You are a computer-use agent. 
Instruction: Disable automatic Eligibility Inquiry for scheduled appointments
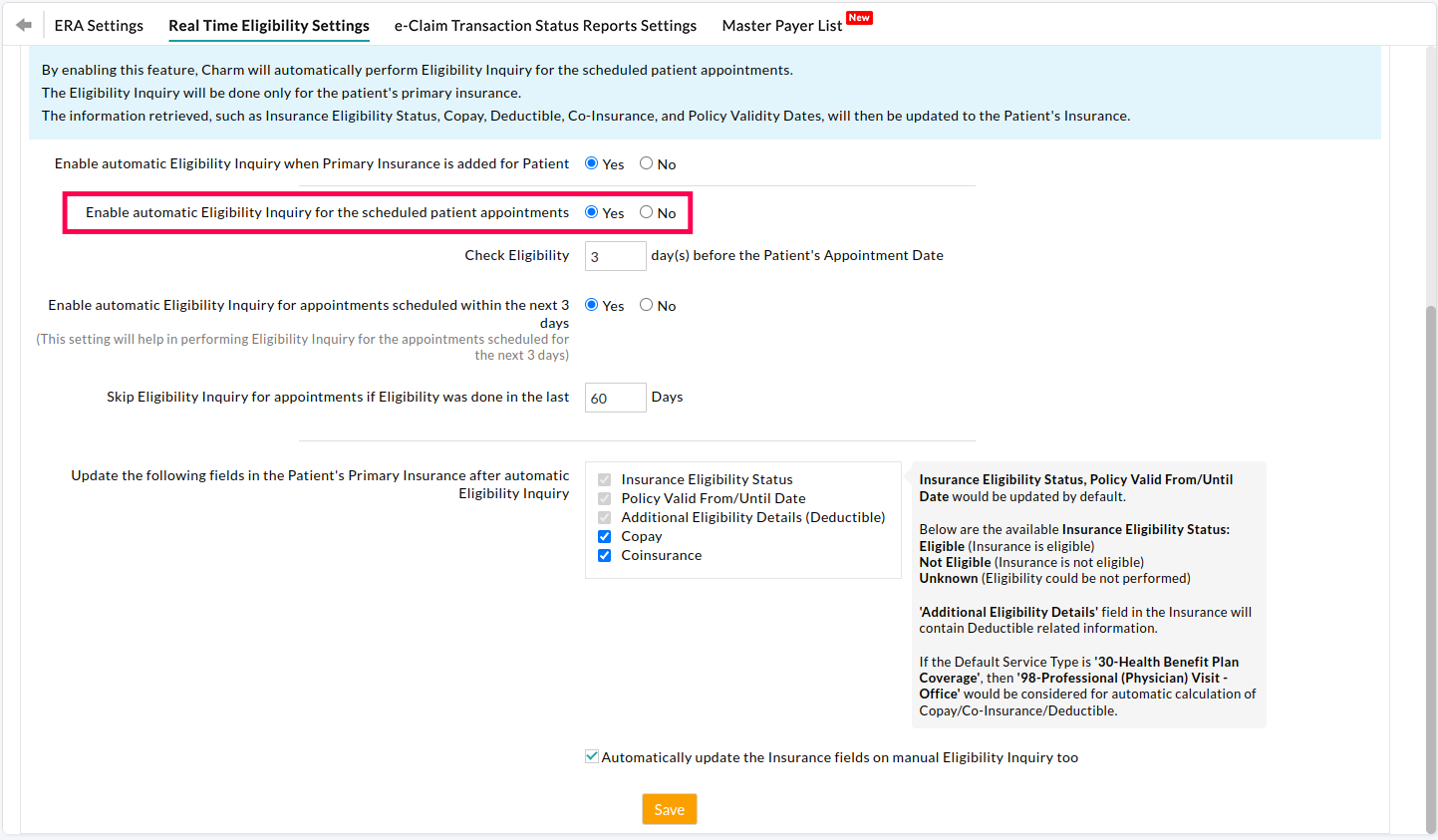[x=645, y=212]
